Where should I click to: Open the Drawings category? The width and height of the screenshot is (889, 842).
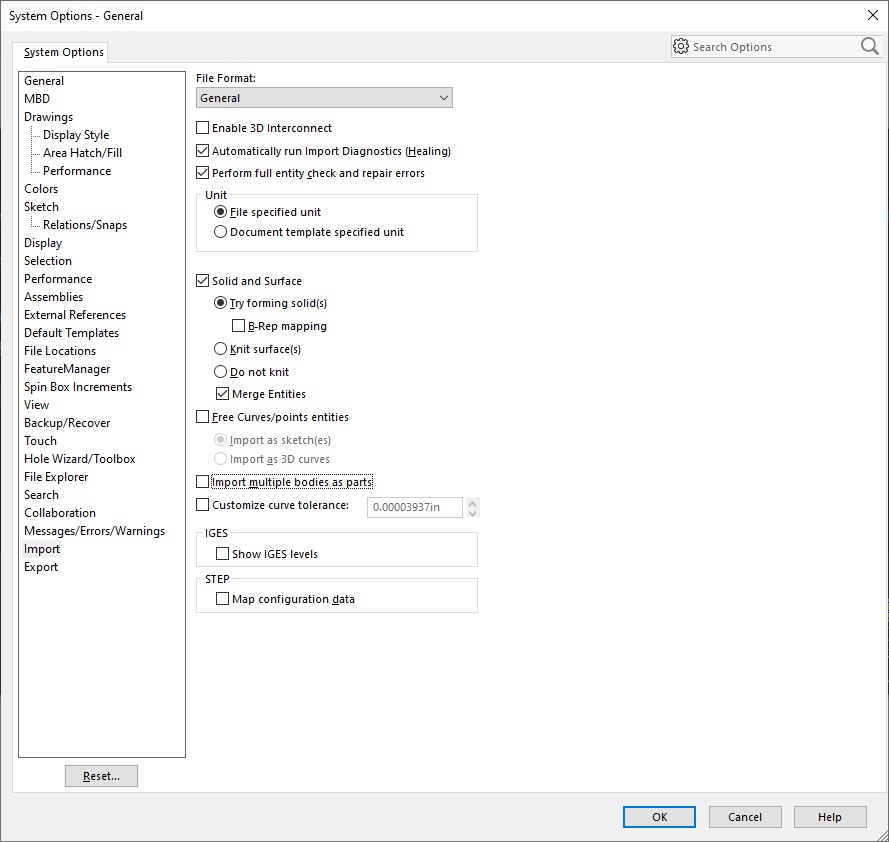(48, 117)
